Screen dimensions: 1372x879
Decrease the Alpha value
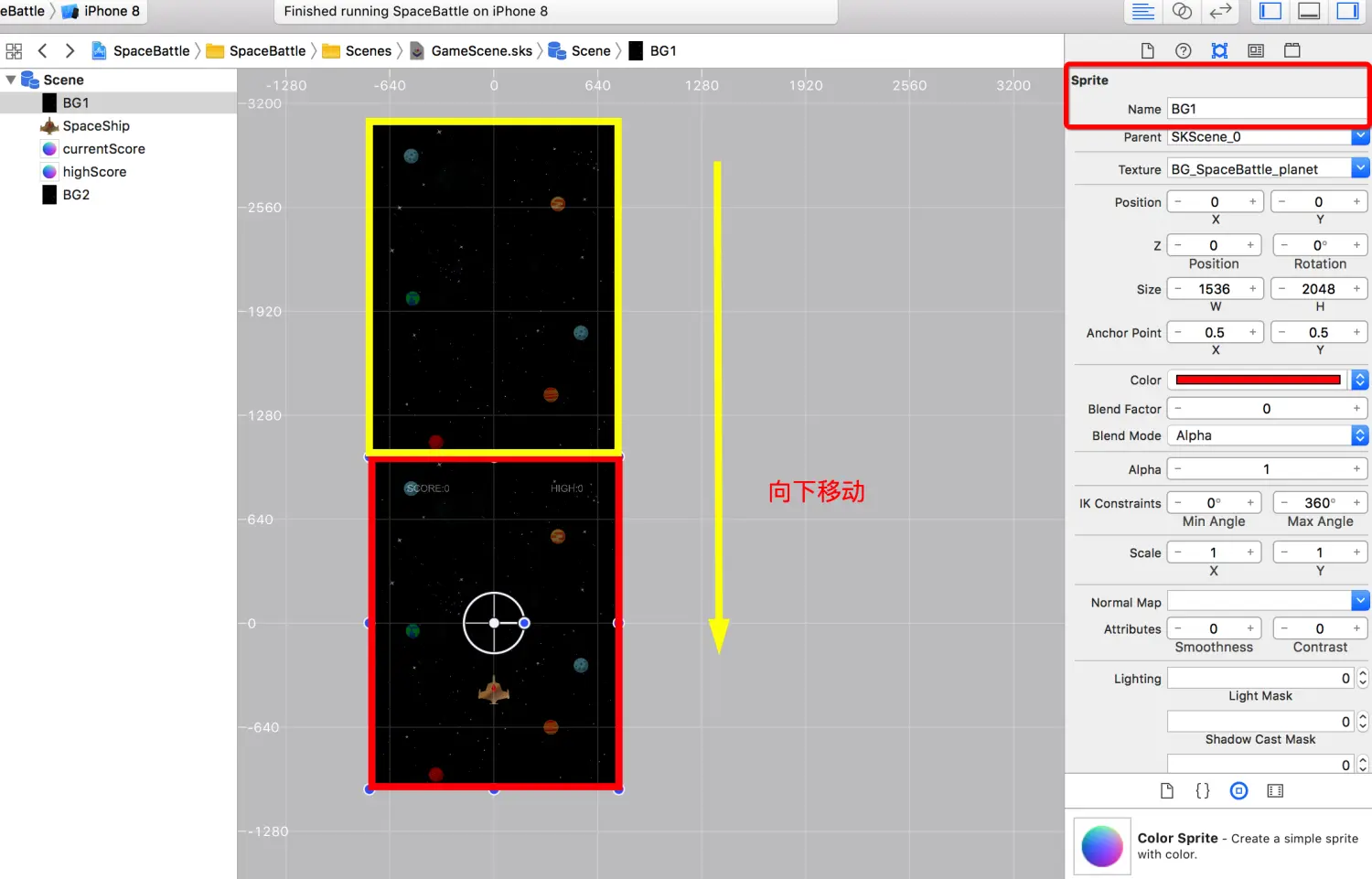tap(1178, 469)
